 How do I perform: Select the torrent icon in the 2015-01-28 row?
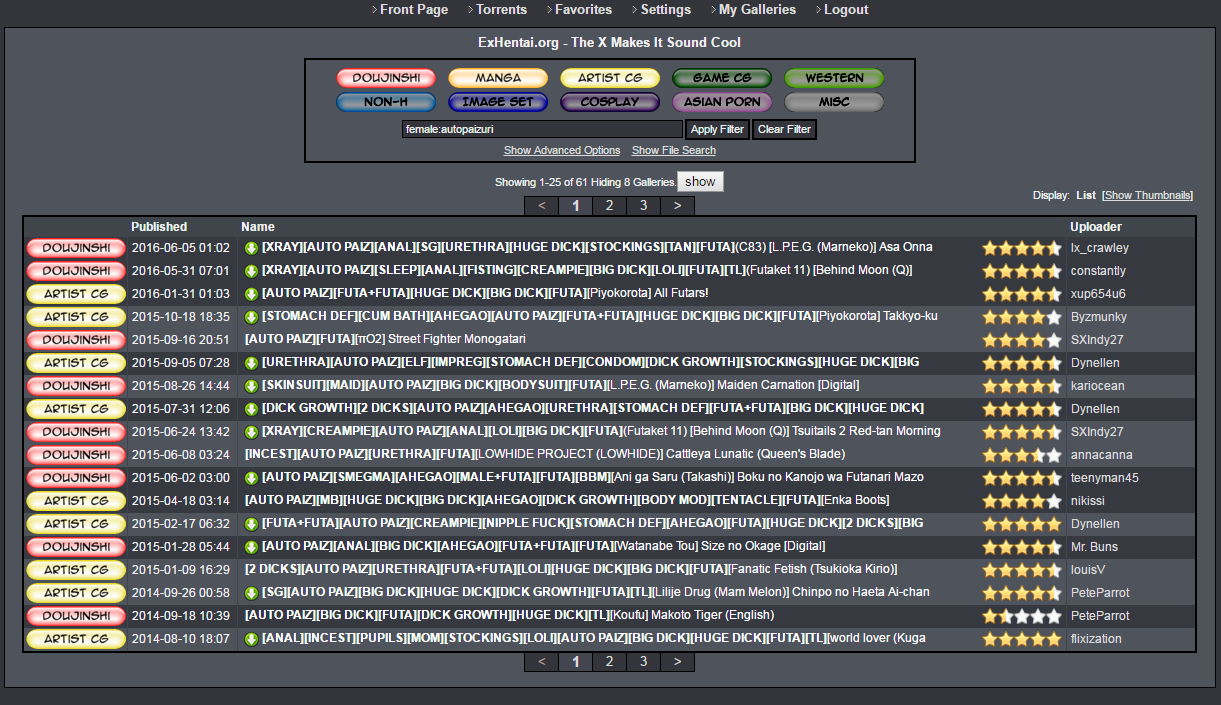(x=252, y=547)
